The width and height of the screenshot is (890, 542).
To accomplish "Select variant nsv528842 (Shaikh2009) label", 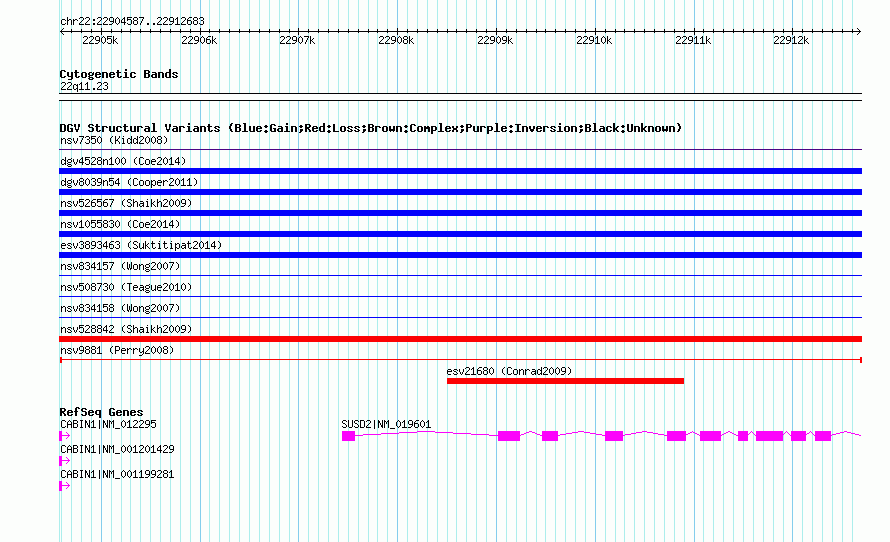I will click(x=126, y=329).
